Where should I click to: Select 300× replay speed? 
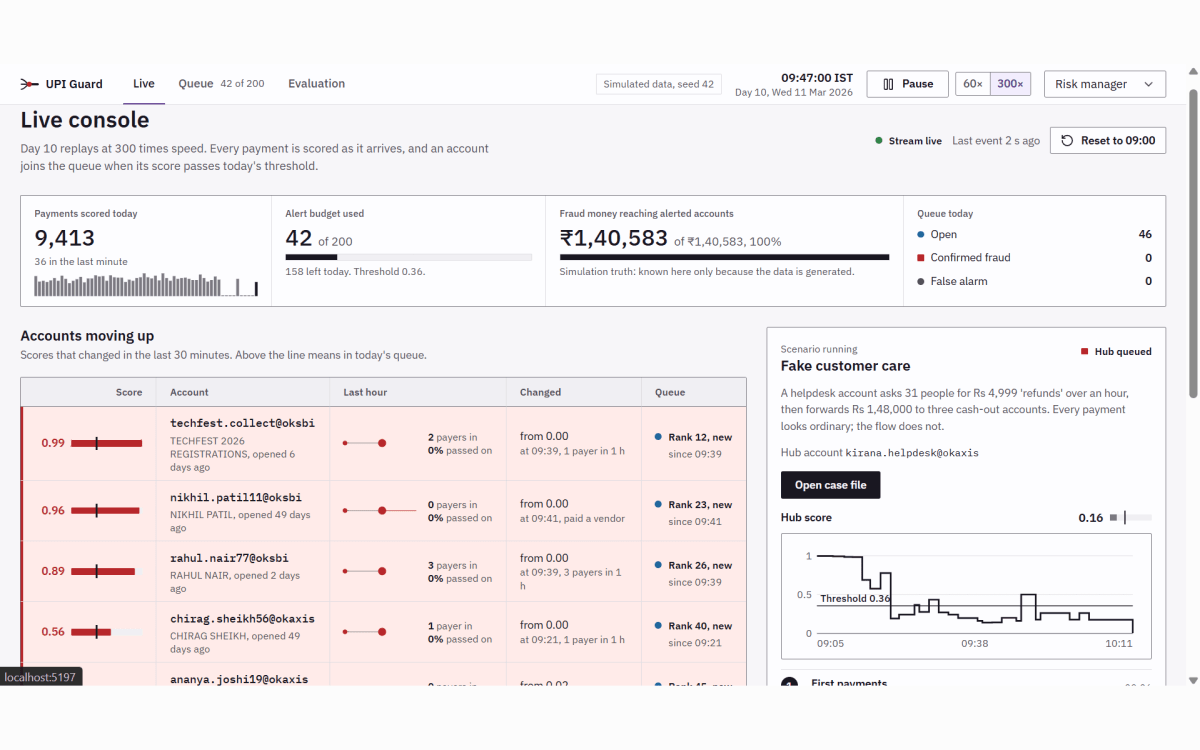[1010, 84]
